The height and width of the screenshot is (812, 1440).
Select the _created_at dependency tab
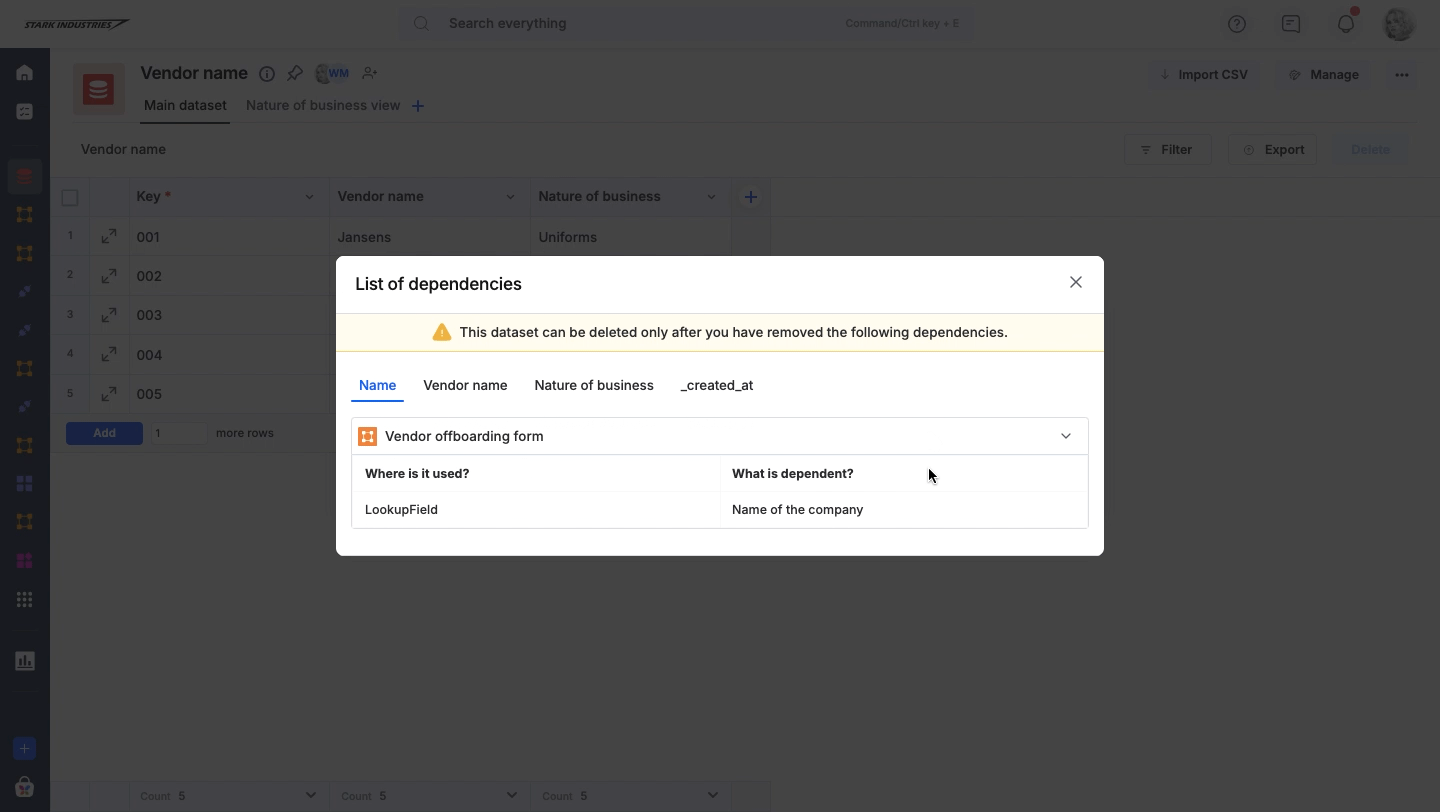pyautogui.click(x=717, y=385)
